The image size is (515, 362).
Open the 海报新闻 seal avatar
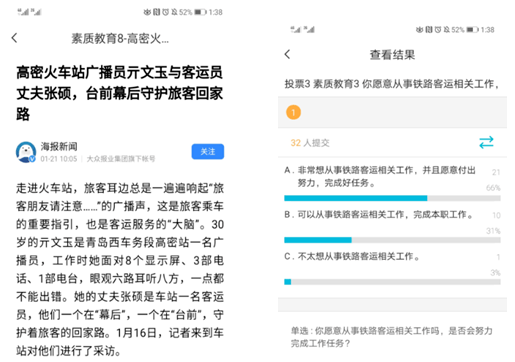26,152
